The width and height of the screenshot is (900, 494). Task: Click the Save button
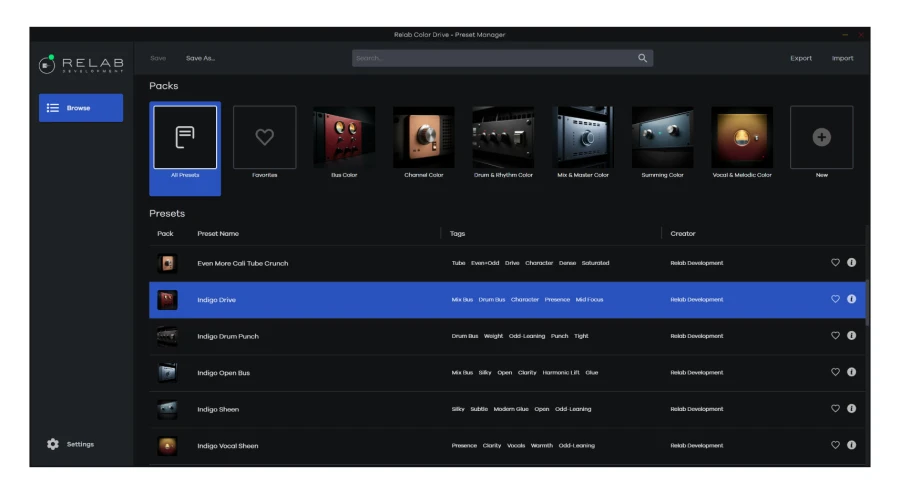coord(158,58)
